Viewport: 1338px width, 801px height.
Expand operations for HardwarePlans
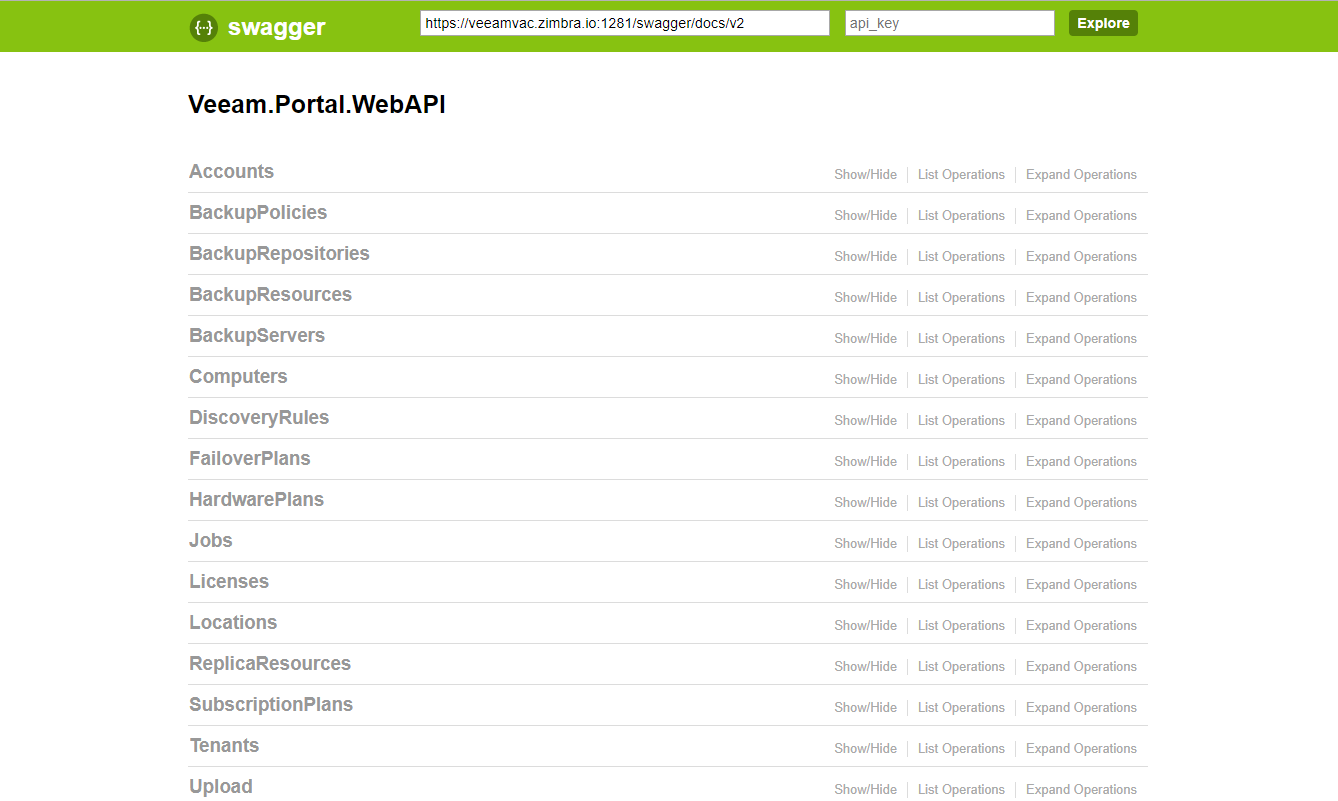[1081, 503]
